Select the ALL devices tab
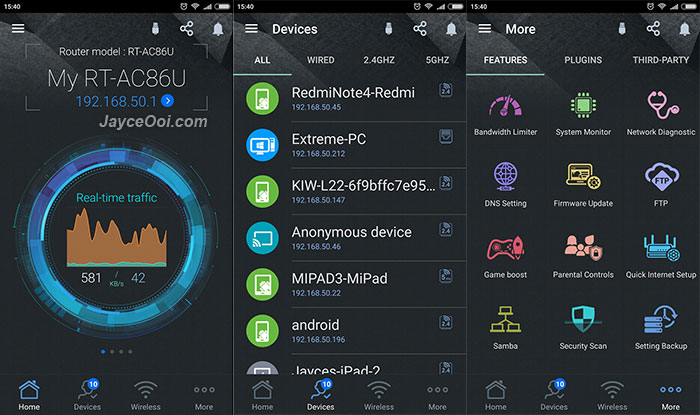The height and width of the screenshot is (415, 700). pyautogui.click(x=262, y=60)
